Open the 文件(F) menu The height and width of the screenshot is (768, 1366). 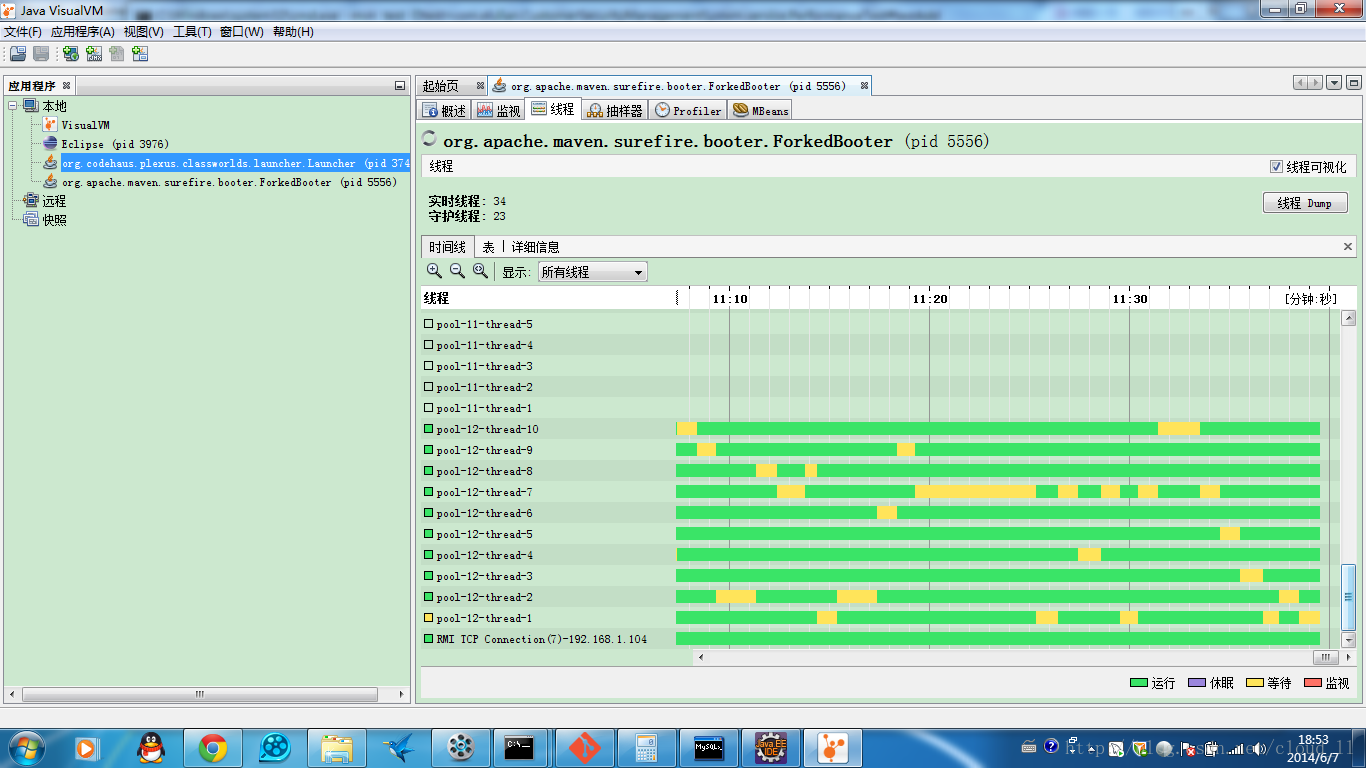tap(23, 32)
